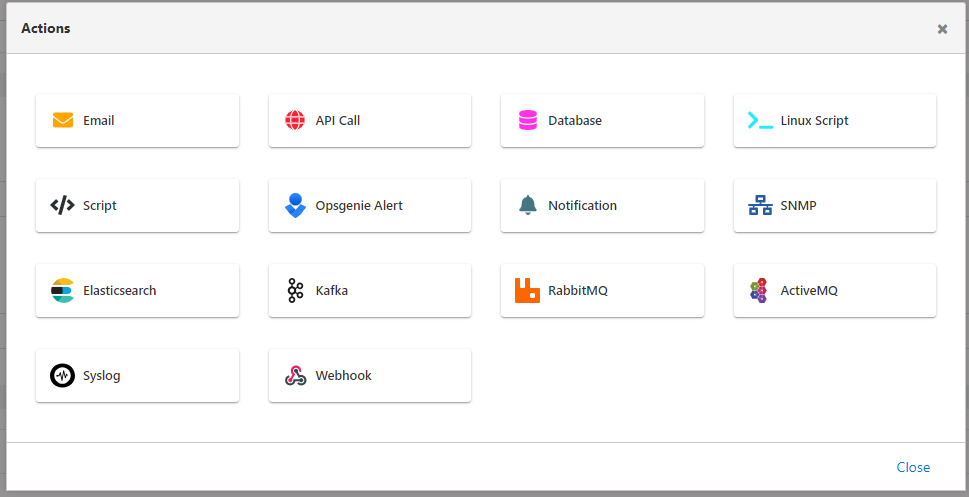969x497 pixels.
Task: Click the Kafka logo icon
Action: tap(295, 291)
